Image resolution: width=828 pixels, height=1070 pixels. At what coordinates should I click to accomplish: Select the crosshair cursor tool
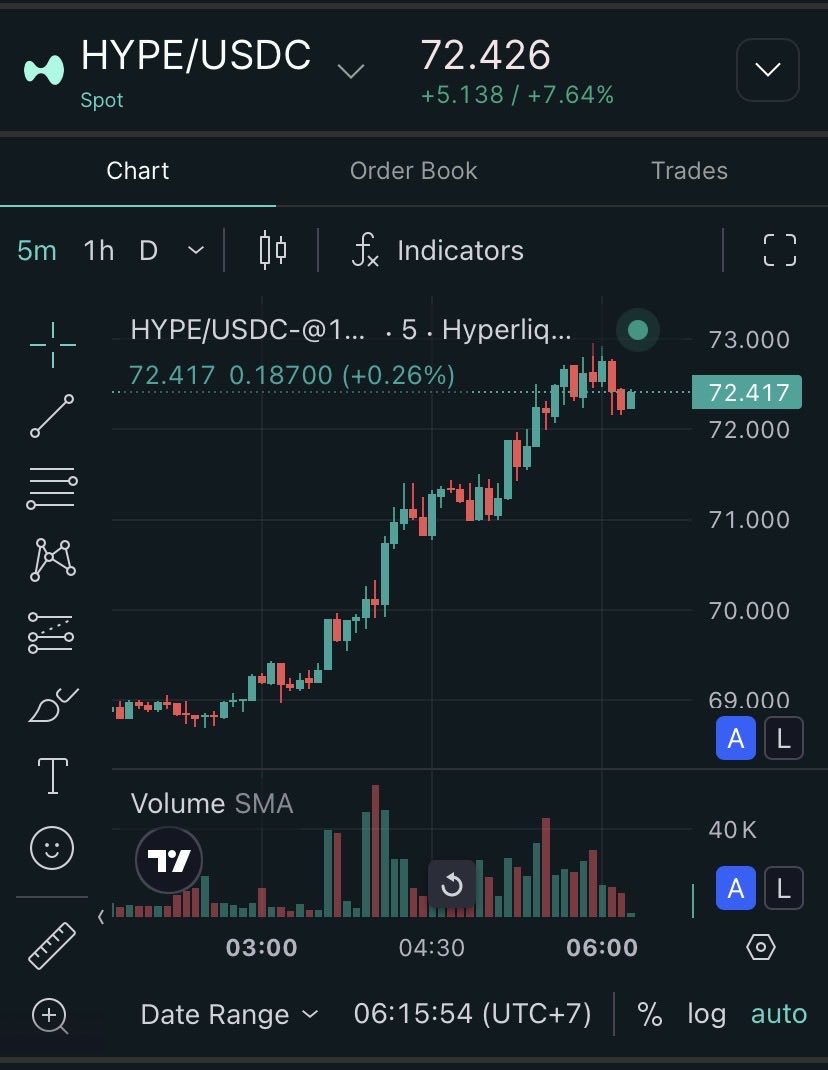[x=53, y=345]
